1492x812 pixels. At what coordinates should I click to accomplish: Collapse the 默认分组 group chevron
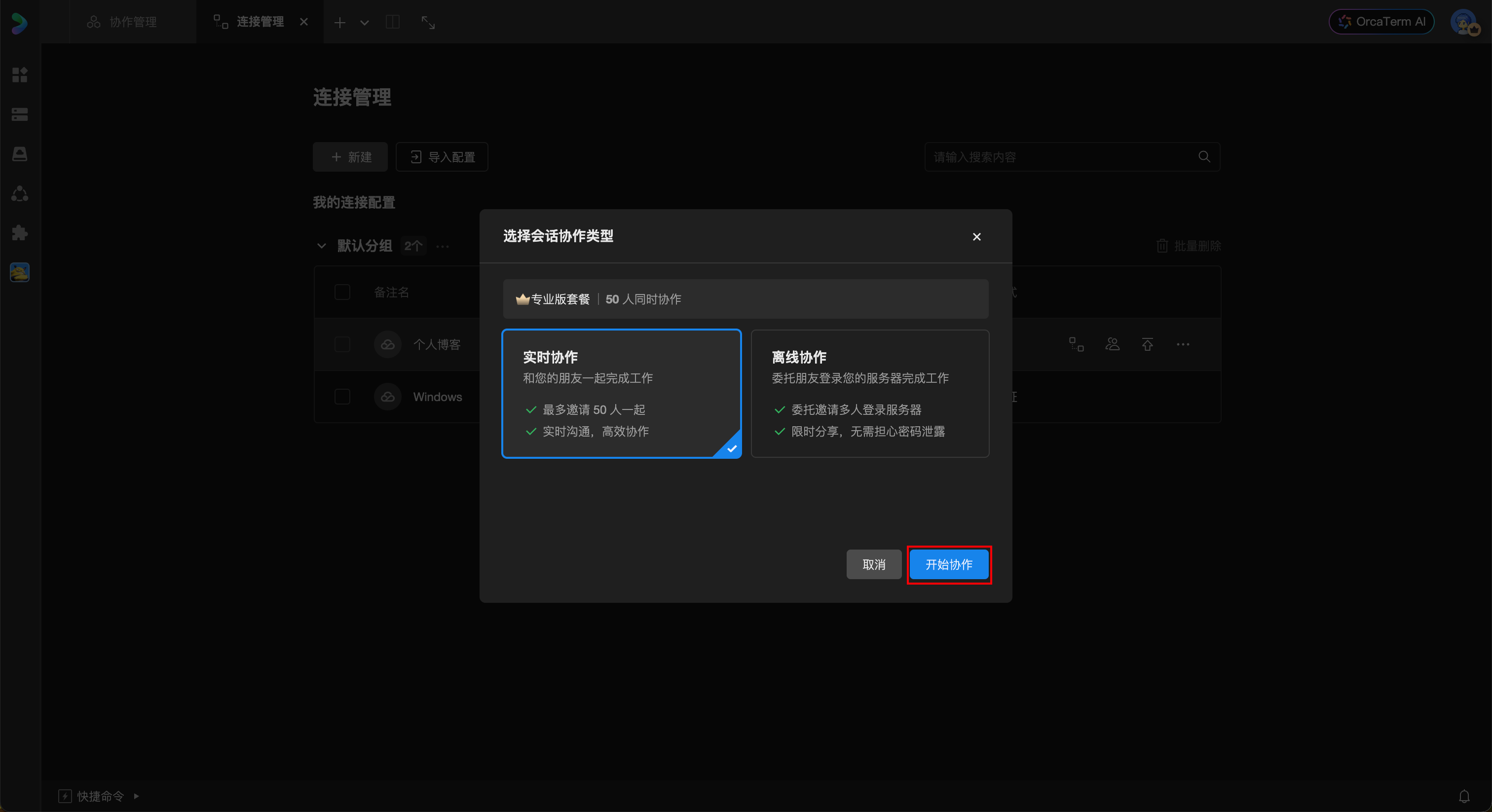point(322,246)
